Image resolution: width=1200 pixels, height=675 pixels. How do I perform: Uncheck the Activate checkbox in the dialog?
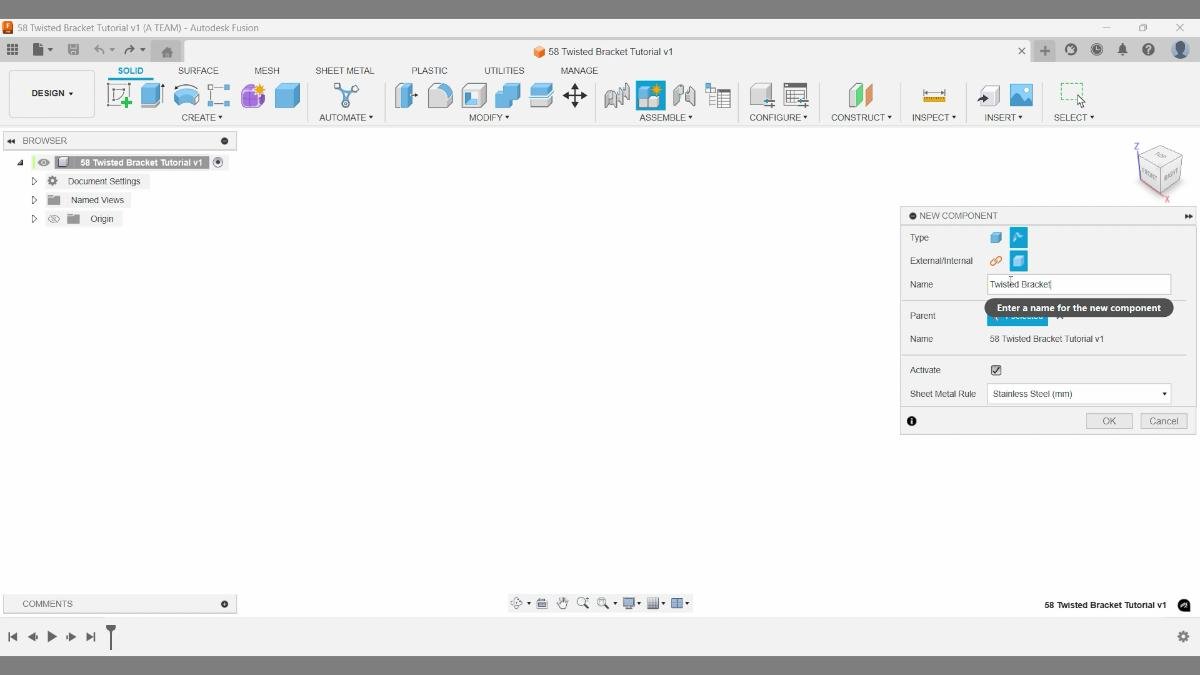996,370
